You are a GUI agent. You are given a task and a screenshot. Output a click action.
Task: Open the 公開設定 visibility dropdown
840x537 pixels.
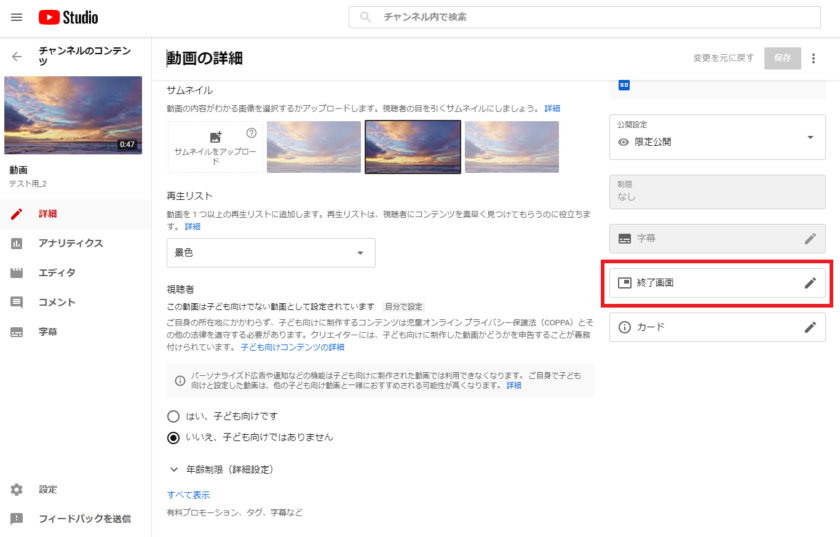coord(717,136)
